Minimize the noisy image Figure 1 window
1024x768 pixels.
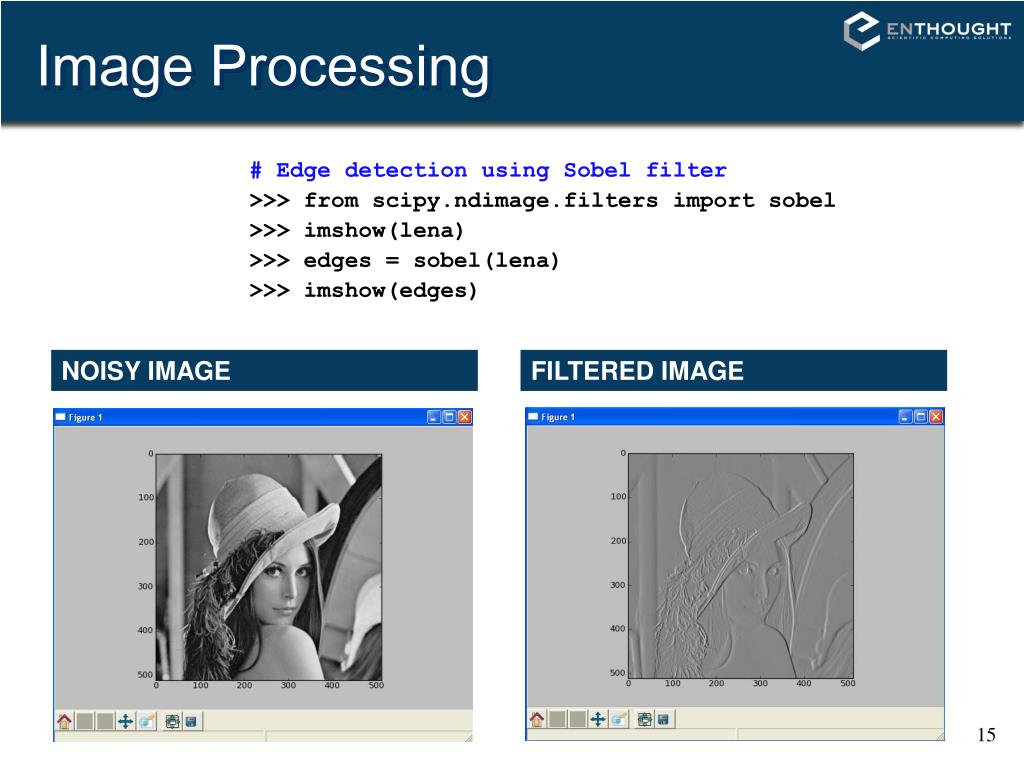pos(434,417)
